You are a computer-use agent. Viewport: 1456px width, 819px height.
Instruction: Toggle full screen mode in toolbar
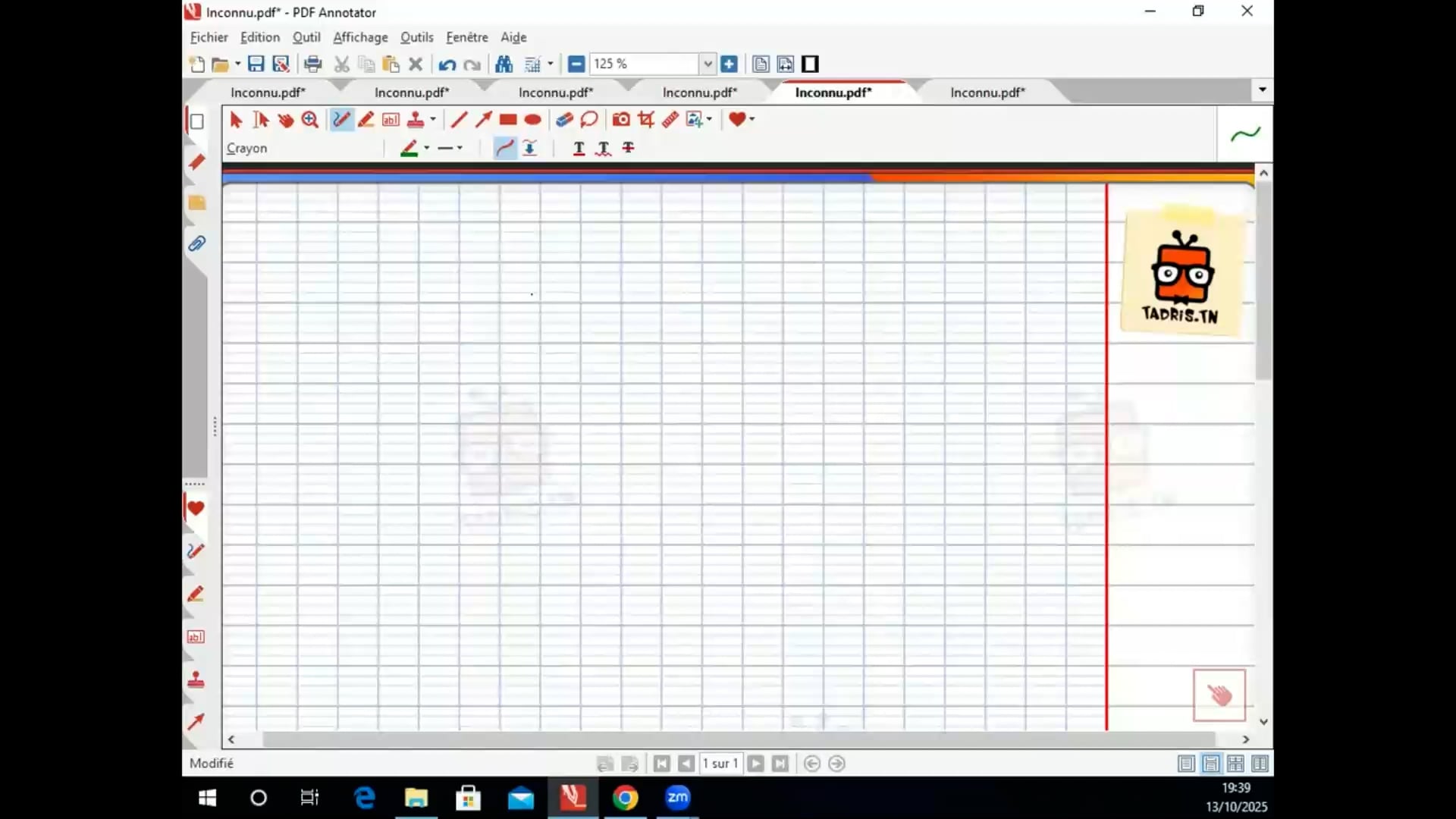tap(810, 64)
